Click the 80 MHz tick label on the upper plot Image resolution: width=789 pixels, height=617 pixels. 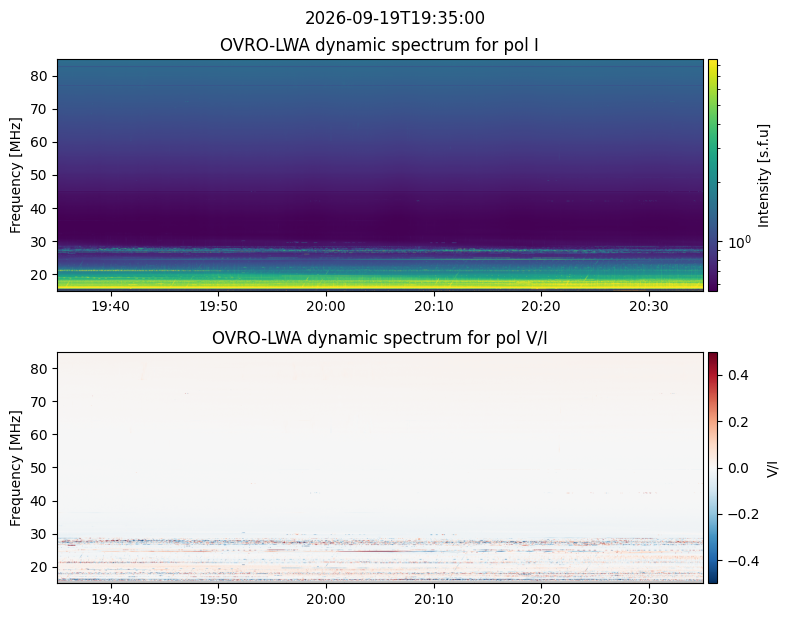tap(39, 76)
